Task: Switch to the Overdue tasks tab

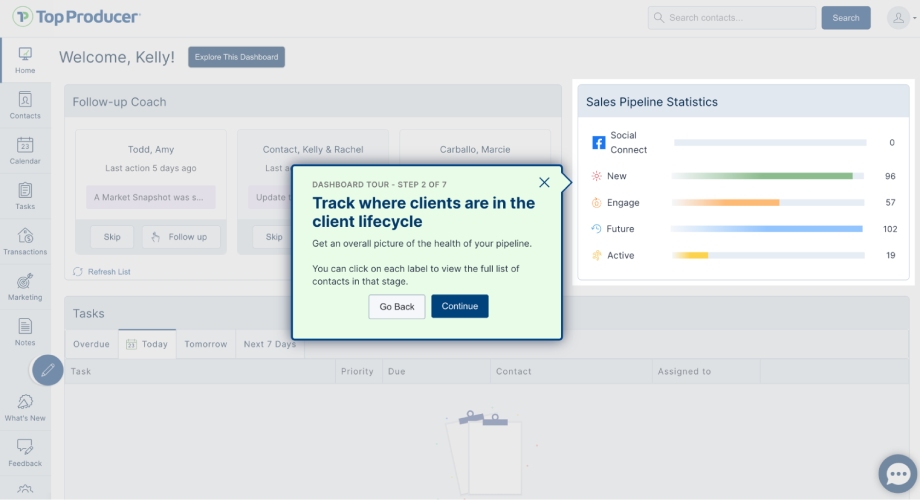Action: (91, 344)
